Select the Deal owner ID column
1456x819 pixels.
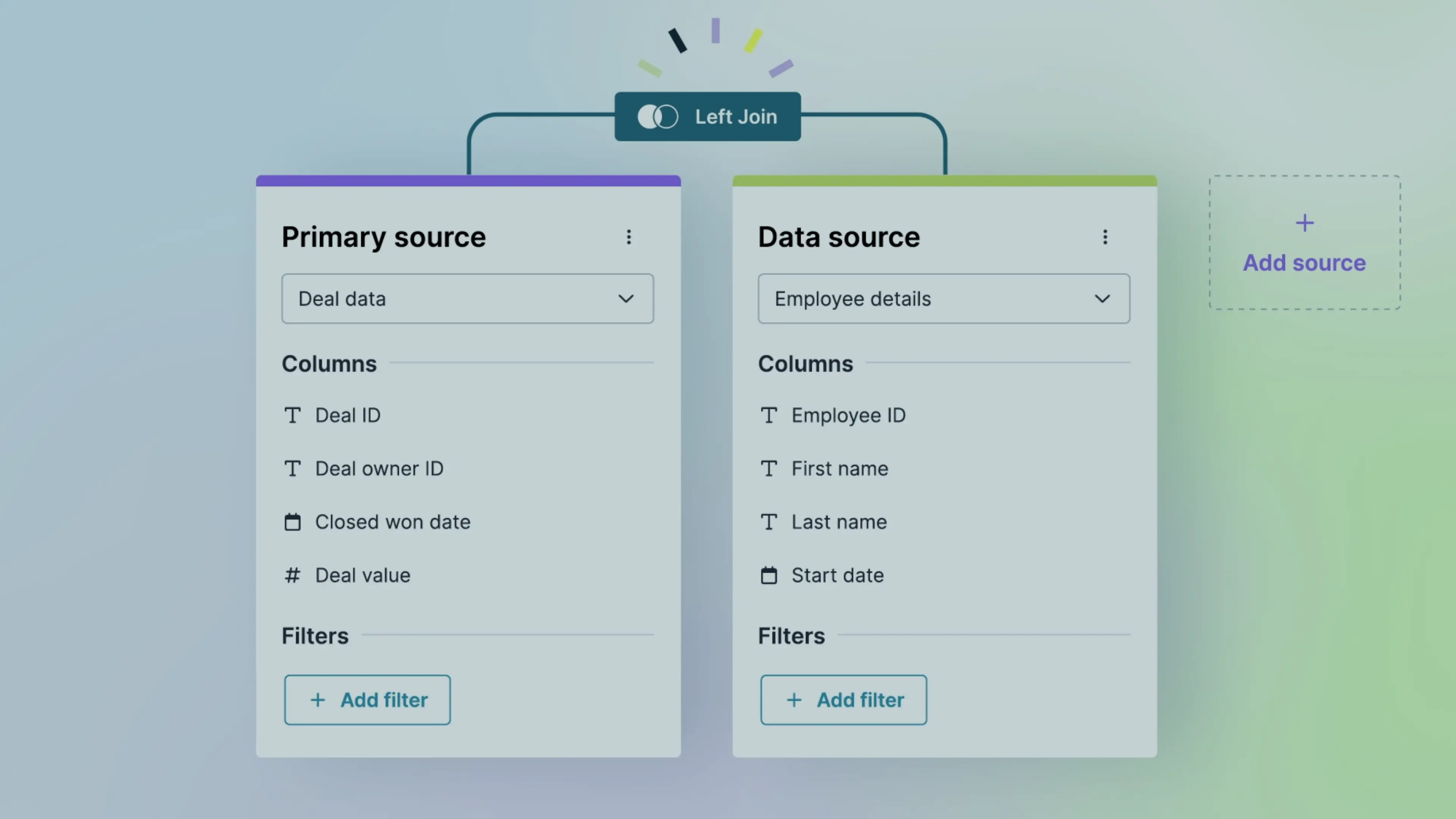379,469
